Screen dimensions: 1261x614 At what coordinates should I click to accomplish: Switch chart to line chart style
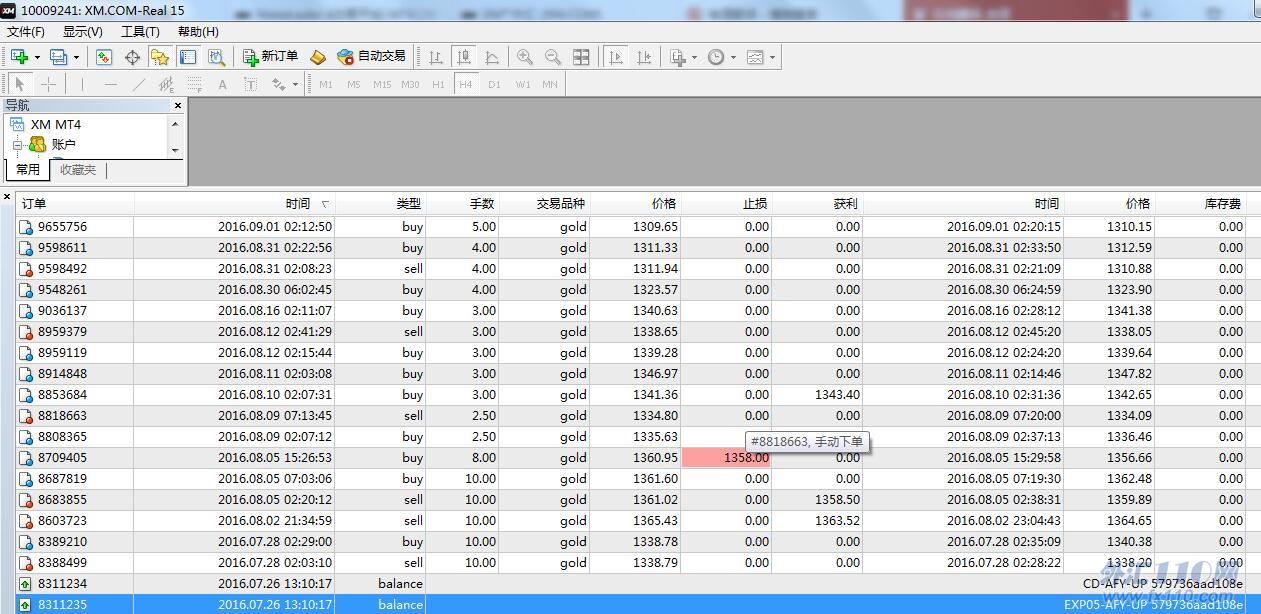(492, 57)
